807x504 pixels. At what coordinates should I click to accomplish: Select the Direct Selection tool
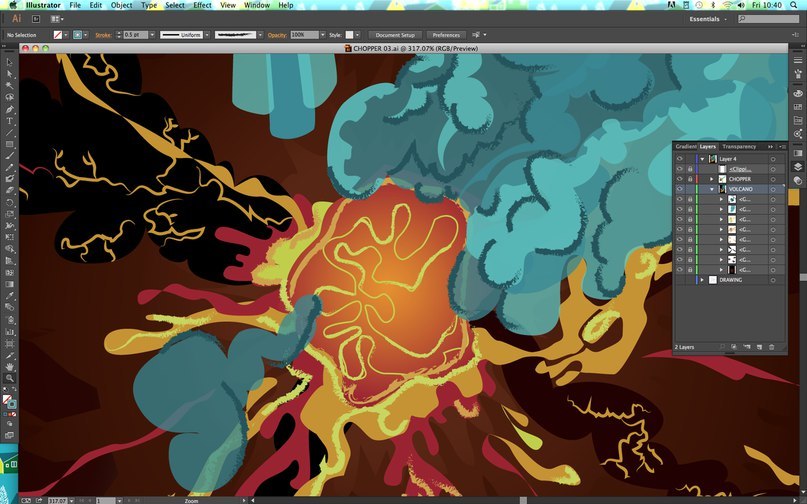pyautogui.click(x=9, y=74)
